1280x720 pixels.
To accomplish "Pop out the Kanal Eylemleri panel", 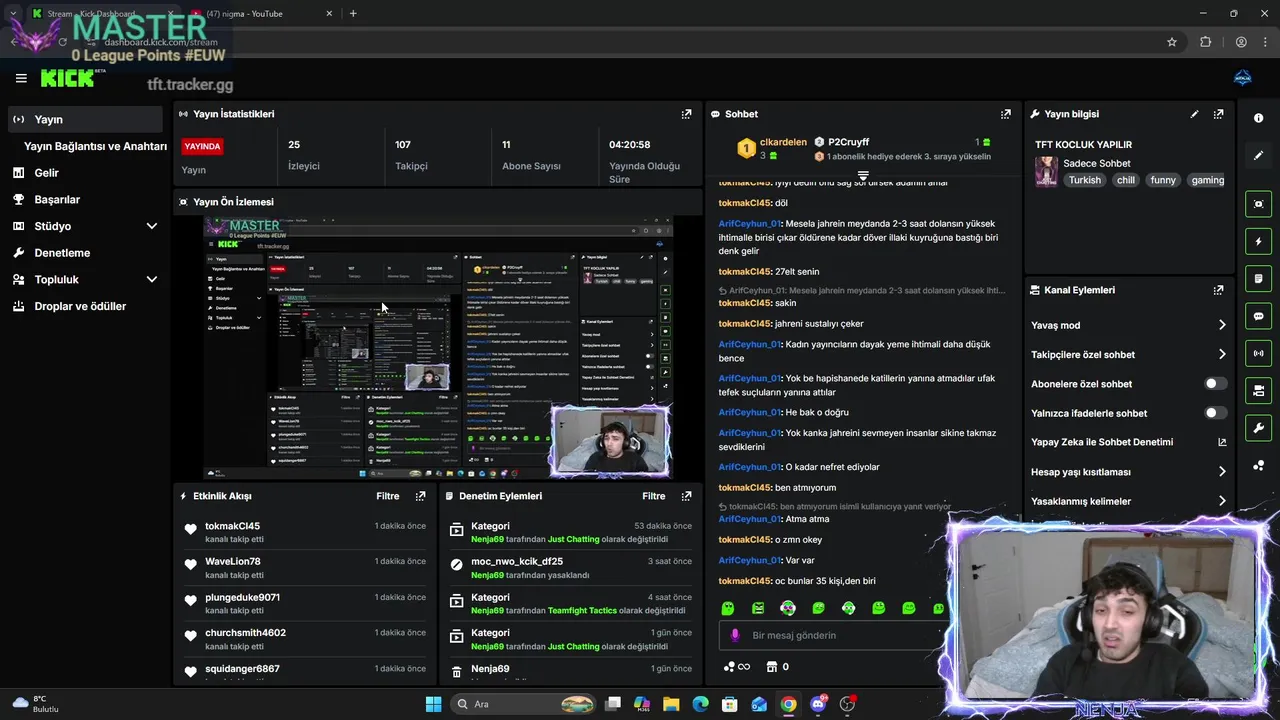I will pyautogui.click(x=1218, y=290).
